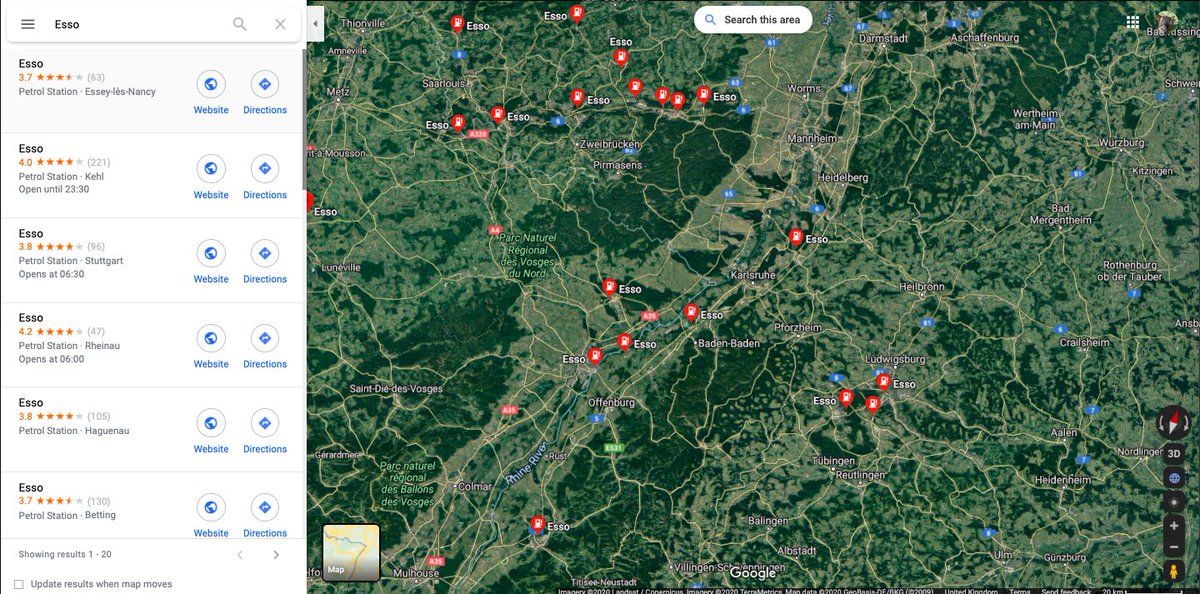
Task: Get Directions to Esso Haguenau
Action: [265, 431]
